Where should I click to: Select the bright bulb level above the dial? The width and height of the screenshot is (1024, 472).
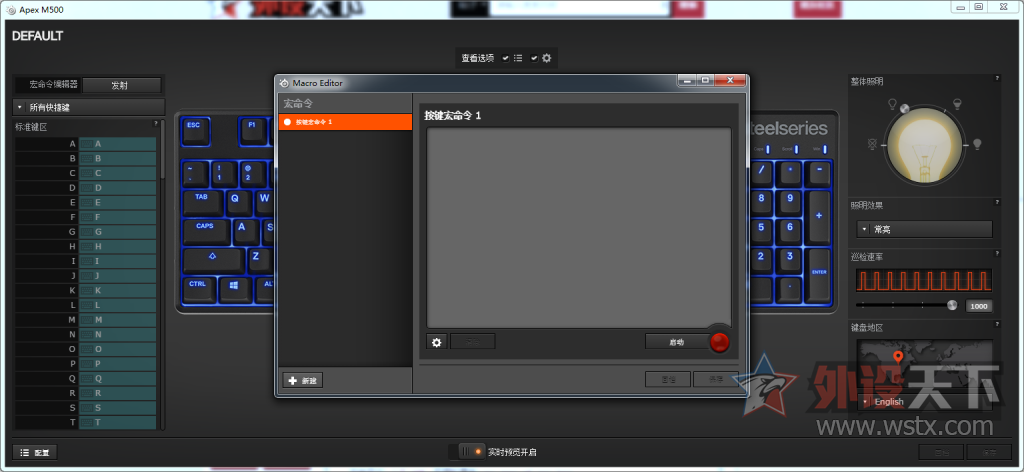[x=957, y=103]
